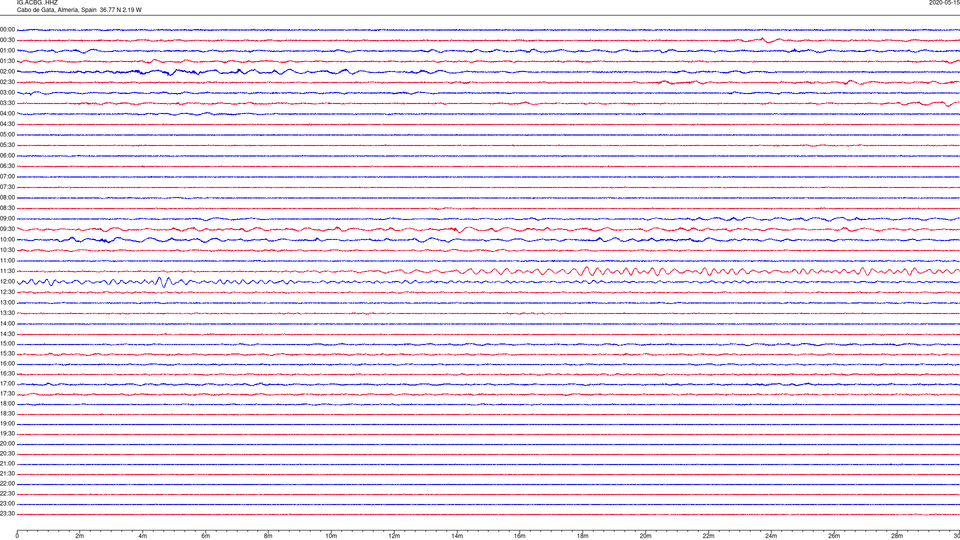960x540 pixels.
Task: Click the 13:30 row label
Action: [x=7, y=313]
